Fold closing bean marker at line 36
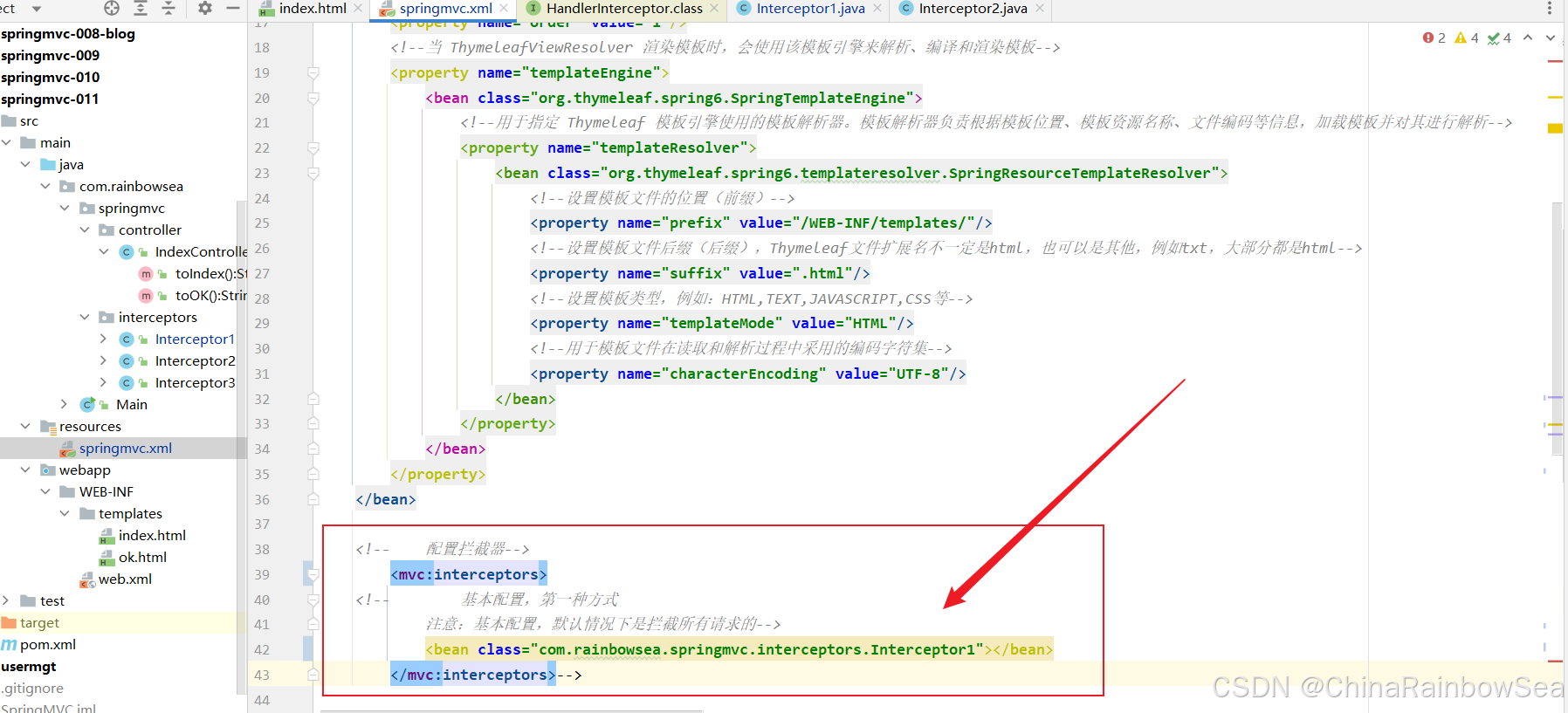This screenshot has width=1568, height=713. point(313,499)
